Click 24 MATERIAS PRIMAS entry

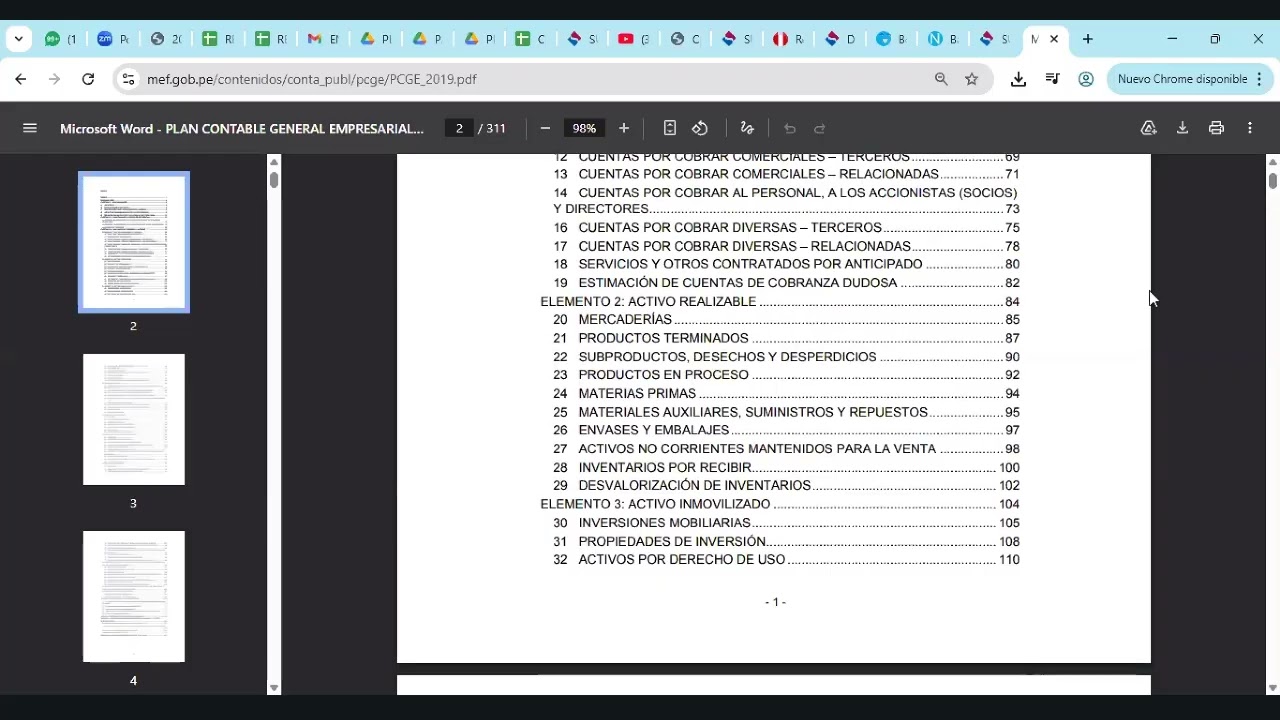pyautogui.click(x=786, y=393)
